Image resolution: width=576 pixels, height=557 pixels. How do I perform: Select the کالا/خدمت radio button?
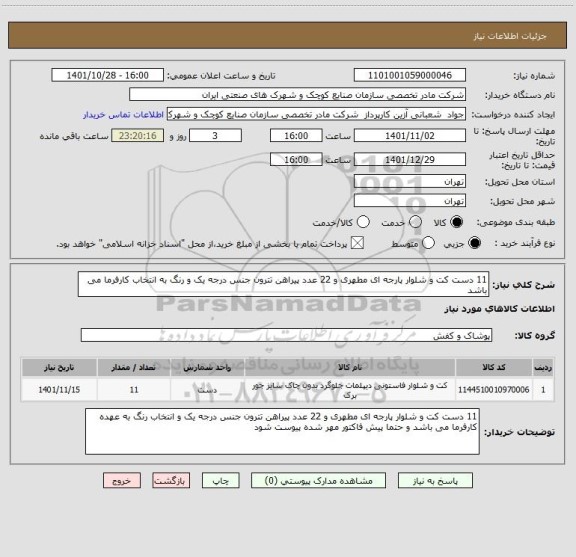[x=363, y=222]
